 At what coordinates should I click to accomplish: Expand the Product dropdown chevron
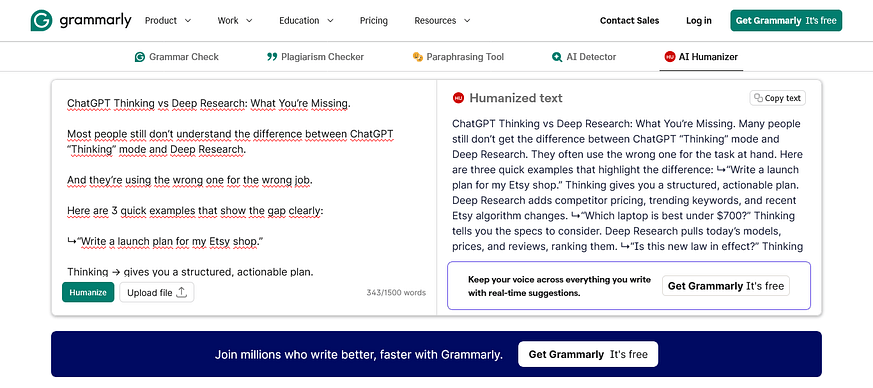(188, 21)
